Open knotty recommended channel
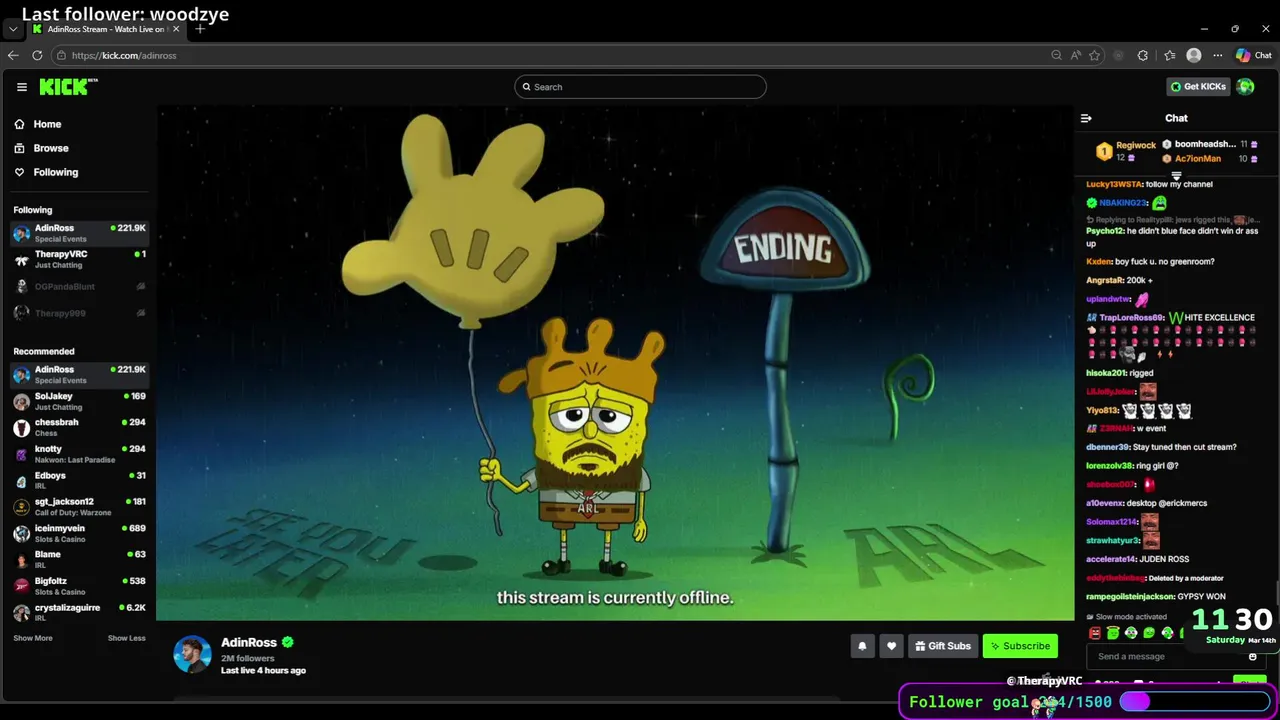Image resolution: width=1280 pixels, height=720 pixels. (79, 454)
